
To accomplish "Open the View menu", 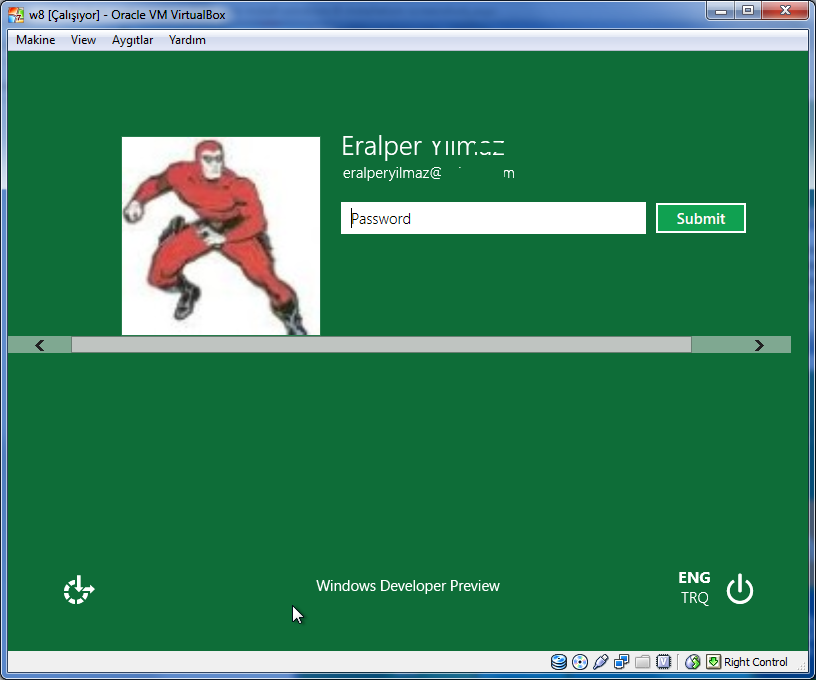I will click(83, 40).
